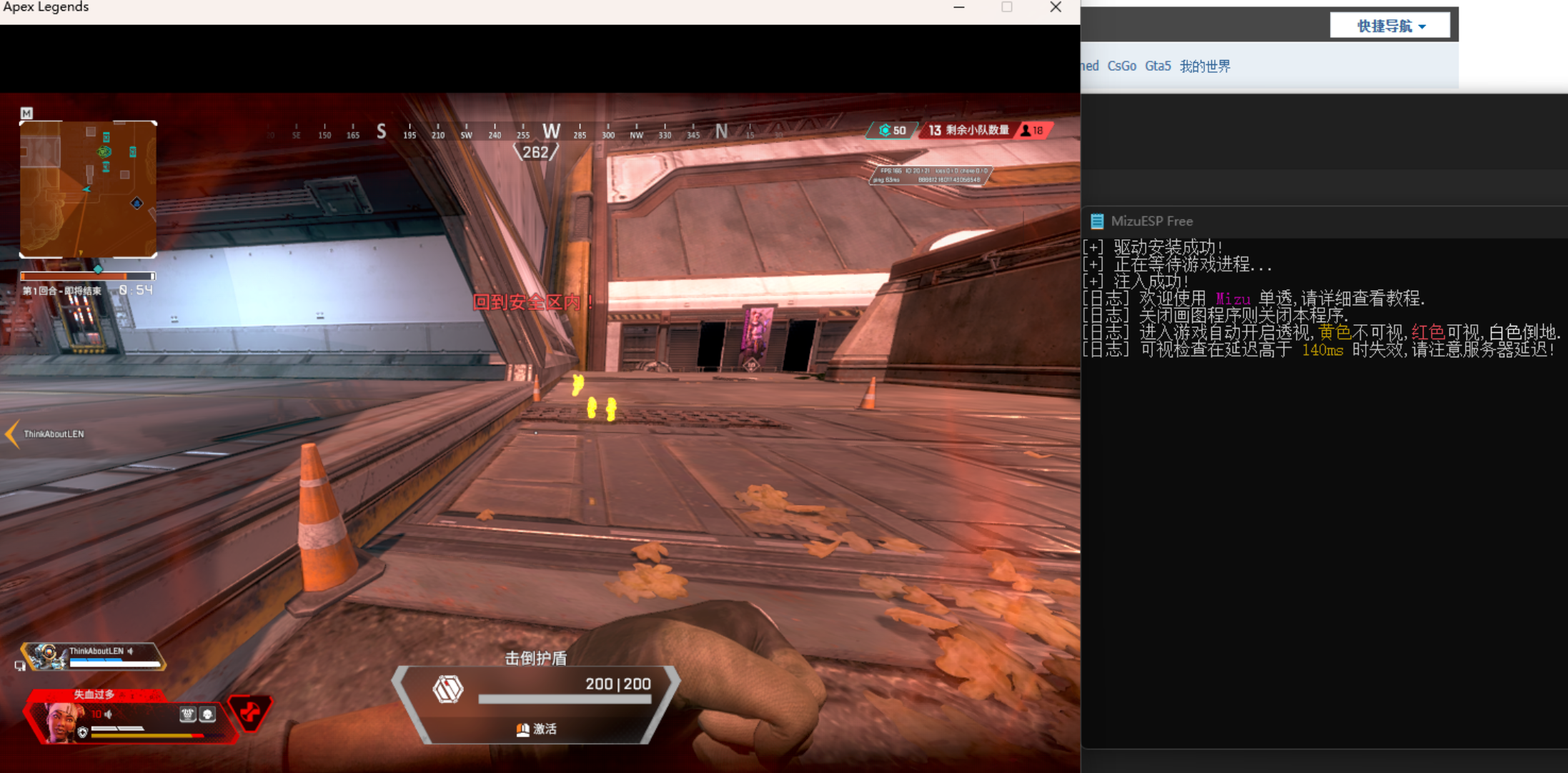Click the blue diamond marker on minimap
The image size is (1568, 773).
137,204
